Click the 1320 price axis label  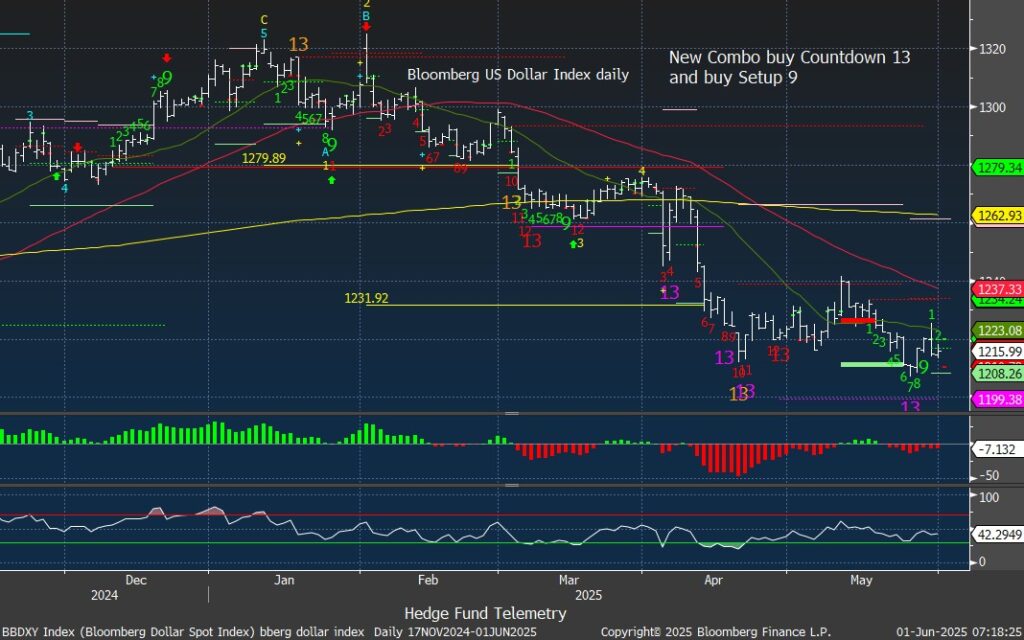[991, 48]
